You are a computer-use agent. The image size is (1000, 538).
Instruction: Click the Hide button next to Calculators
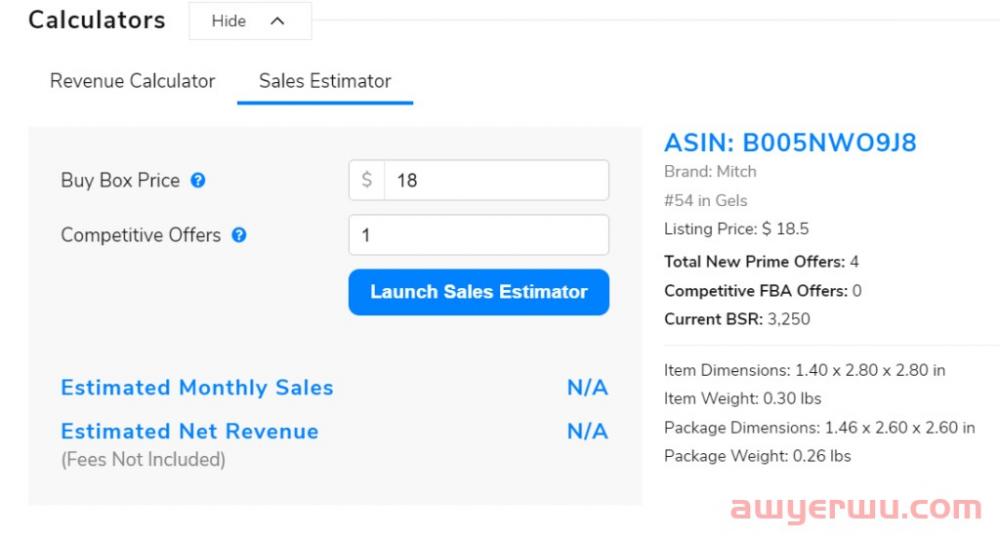click(x=250, y=21)
